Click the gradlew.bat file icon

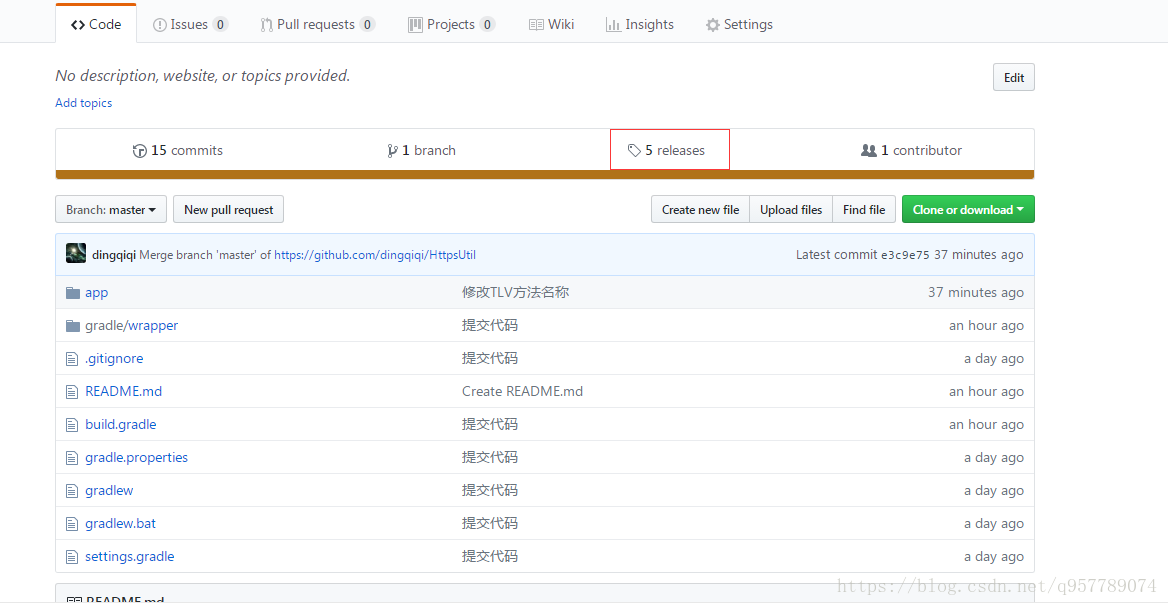(x=72, y=523)
